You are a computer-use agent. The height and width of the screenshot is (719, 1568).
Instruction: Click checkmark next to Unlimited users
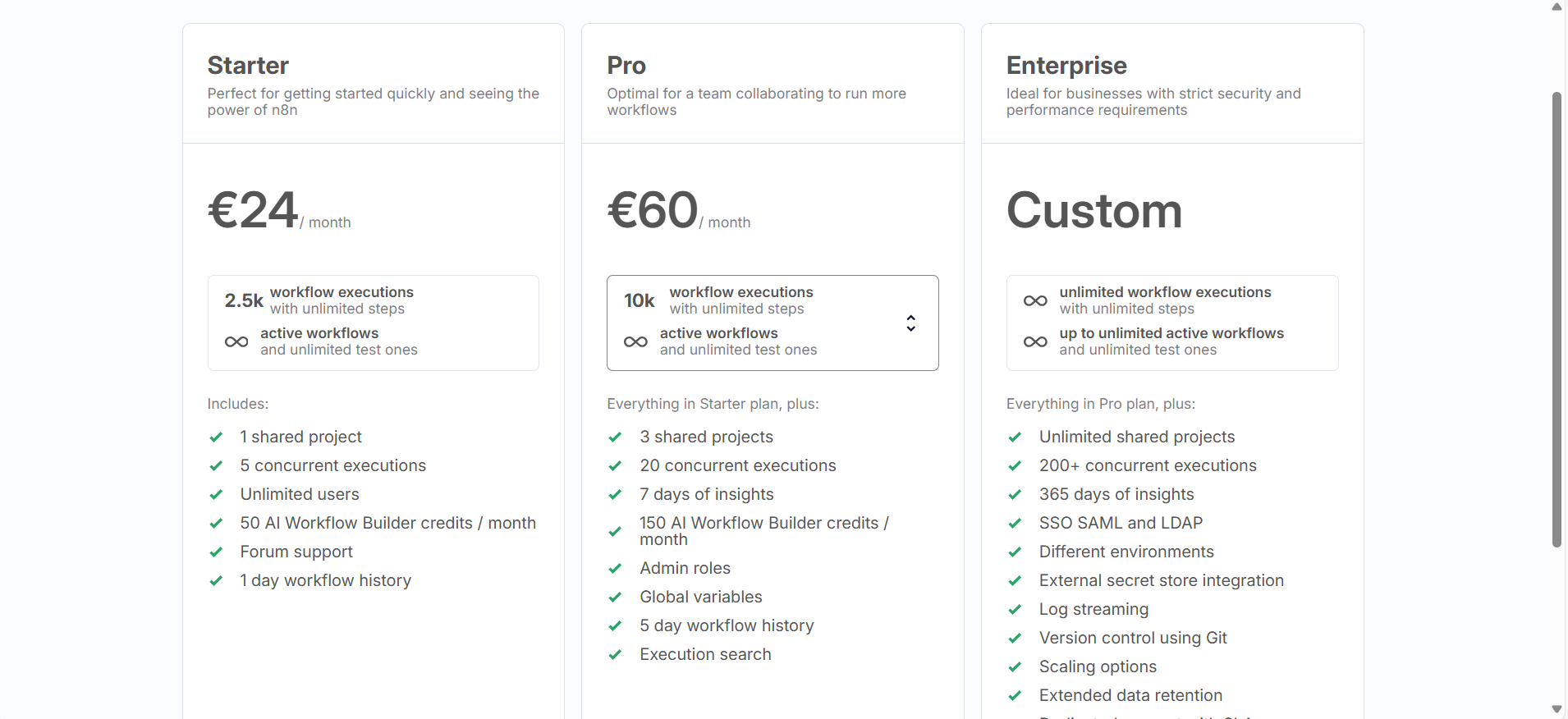tap(216, 495)
